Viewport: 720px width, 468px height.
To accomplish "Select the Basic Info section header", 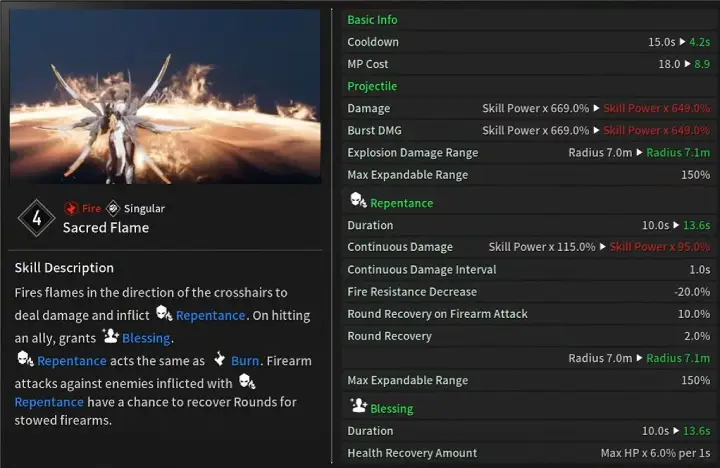I will pyautogui.click(x=372, y=20).
